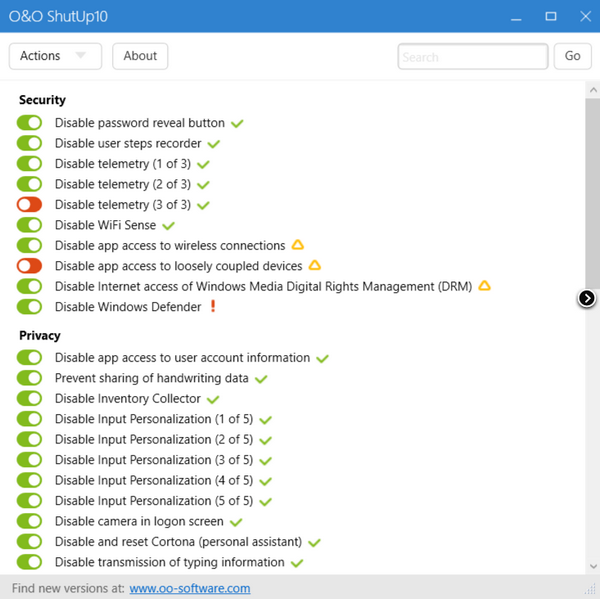Toggle Disable user steps recorder switch
Screen dimensions: 600x599
pyautogui.click(x=30, y=144)
